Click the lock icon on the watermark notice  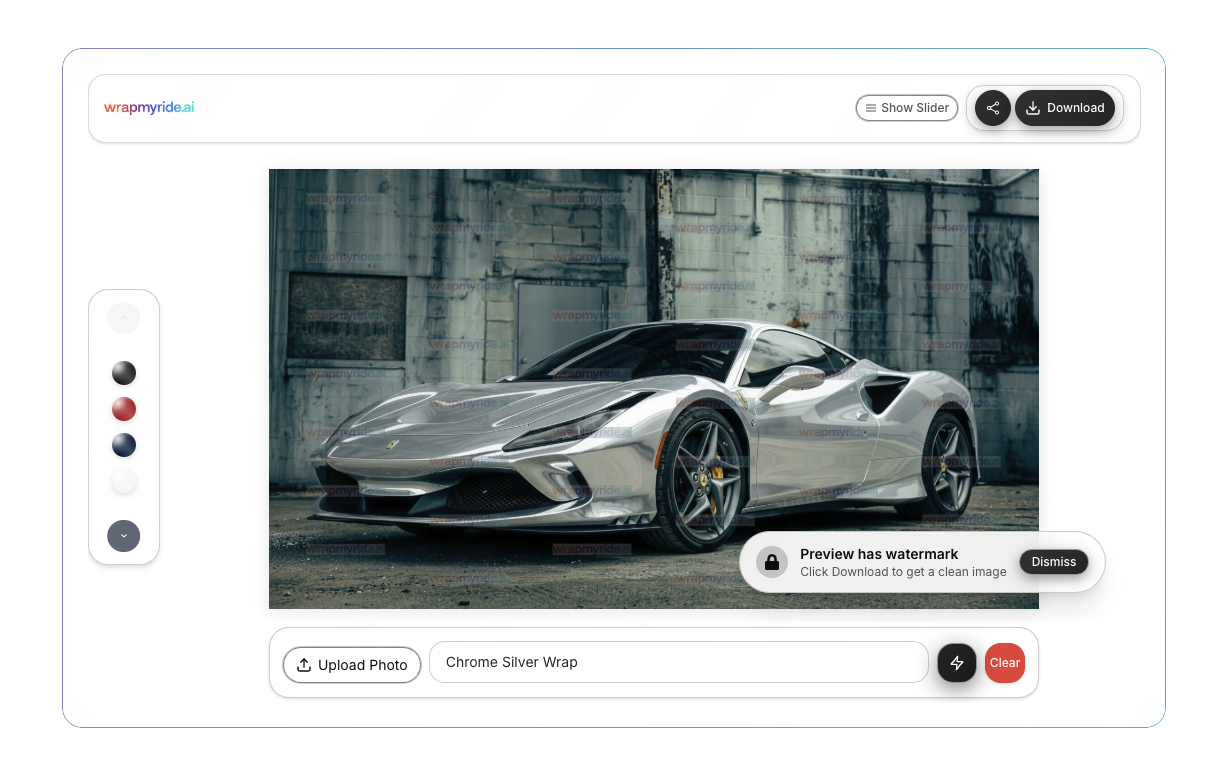(772, 562)
